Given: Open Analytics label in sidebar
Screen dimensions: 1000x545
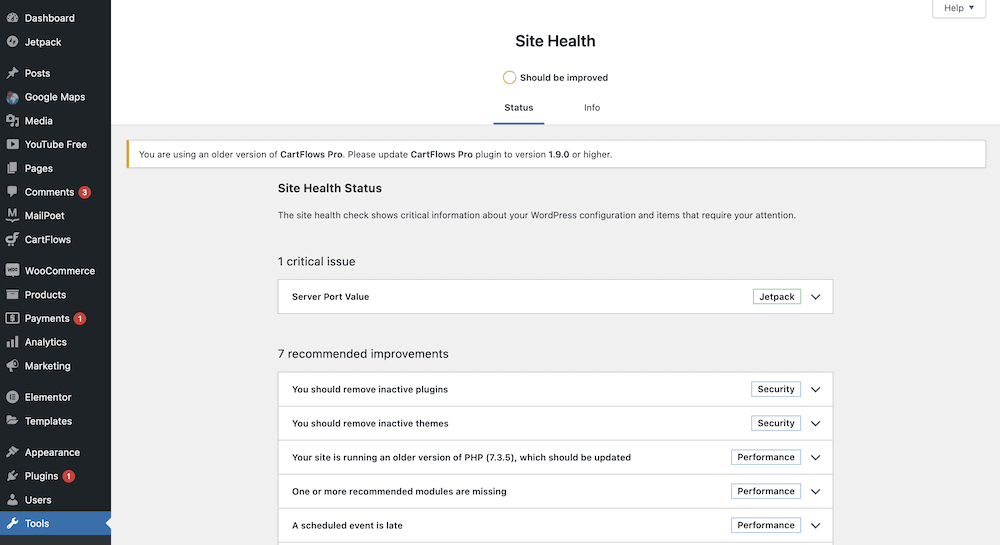Looking at the screenshot, I should point(45,342).
